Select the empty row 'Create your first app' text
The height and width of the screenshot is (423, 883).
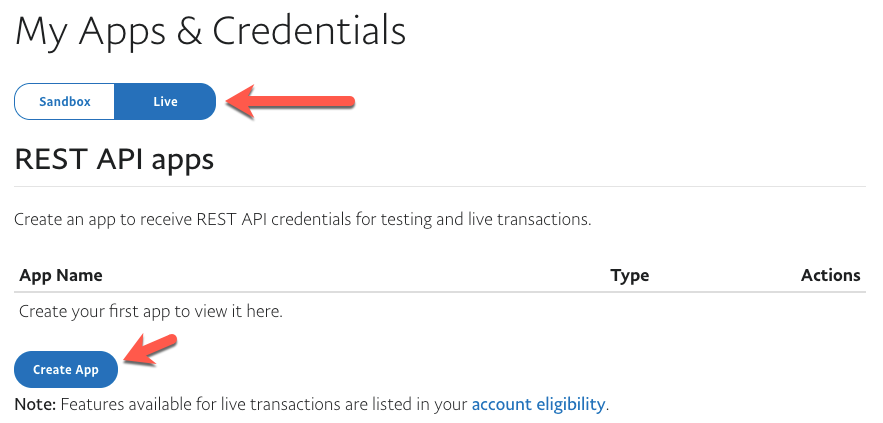150,311
